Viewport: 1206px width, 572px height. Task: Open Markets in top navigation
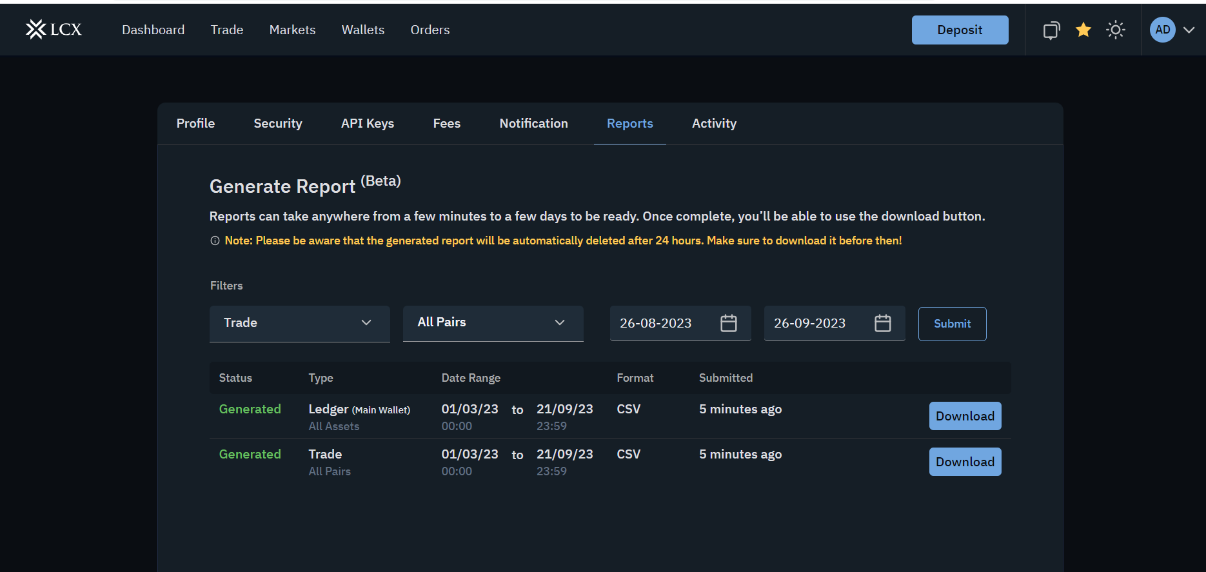click(292, 30)
